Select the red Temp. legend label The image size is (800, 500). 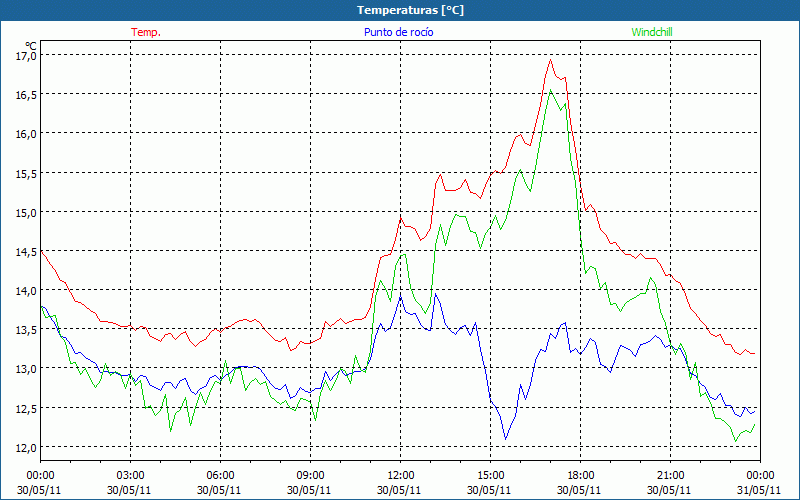tap(146, 32)
